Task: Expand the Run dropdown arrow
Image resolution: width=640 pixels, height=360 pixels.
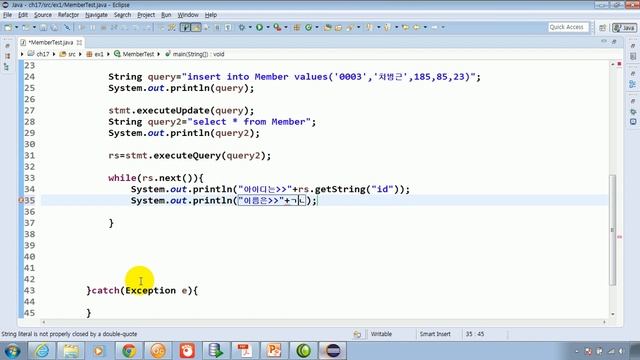Action: click(268, 27)
